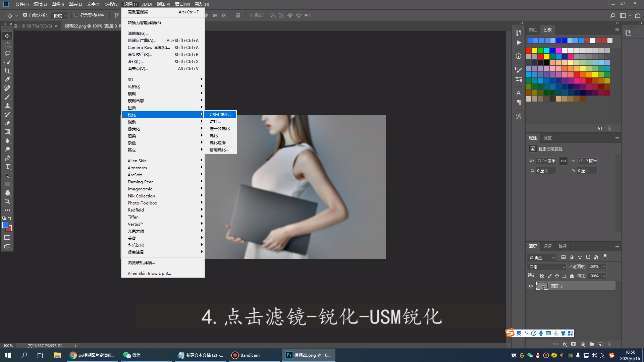Click the X position field in Properties
The height and width of the screenshot is (362, 644).
[546, 171]
